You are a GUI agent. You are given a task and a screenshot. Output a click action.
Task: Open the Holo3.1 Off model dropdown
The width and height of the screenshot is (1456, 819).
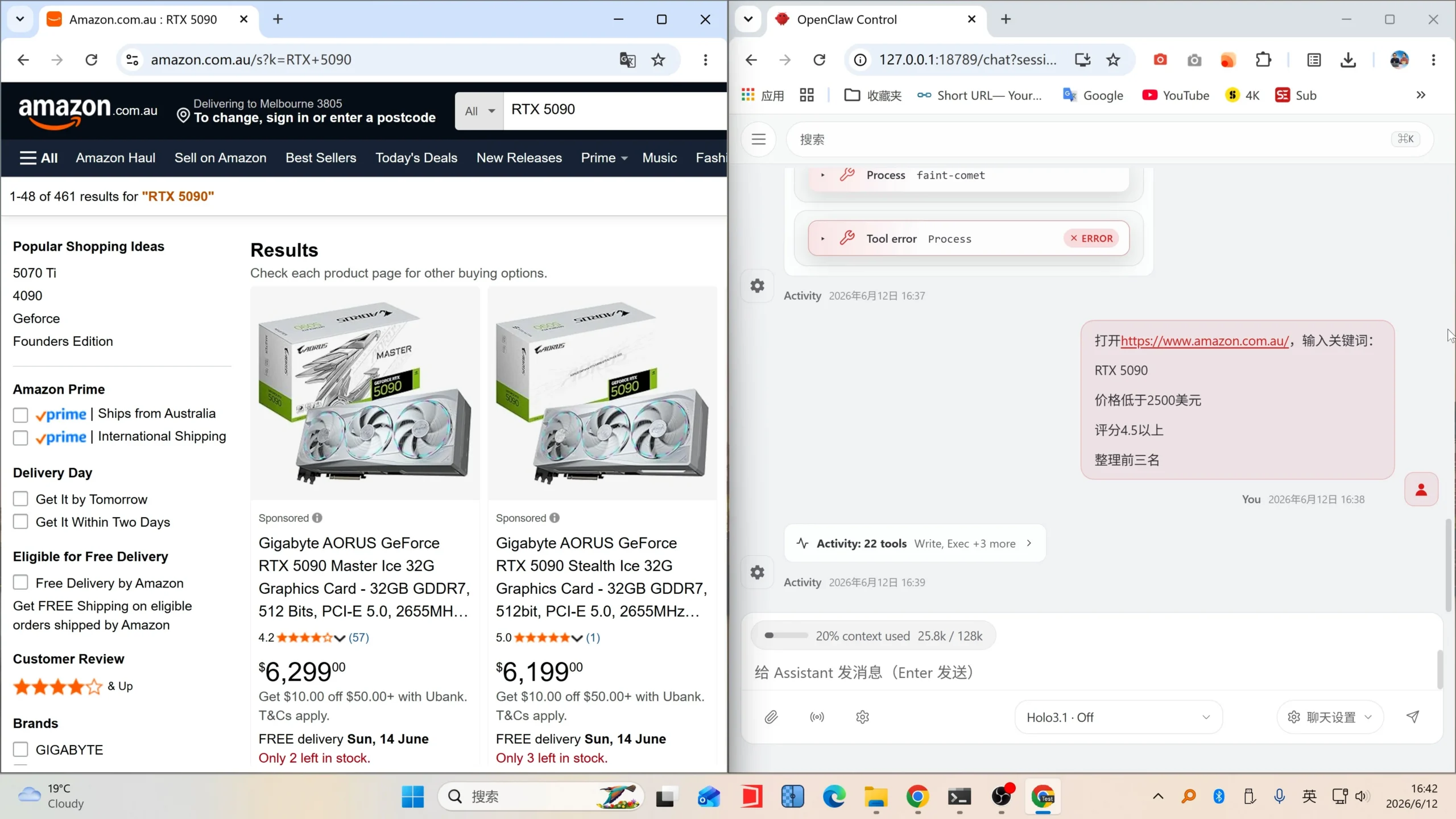point(1118,717)
